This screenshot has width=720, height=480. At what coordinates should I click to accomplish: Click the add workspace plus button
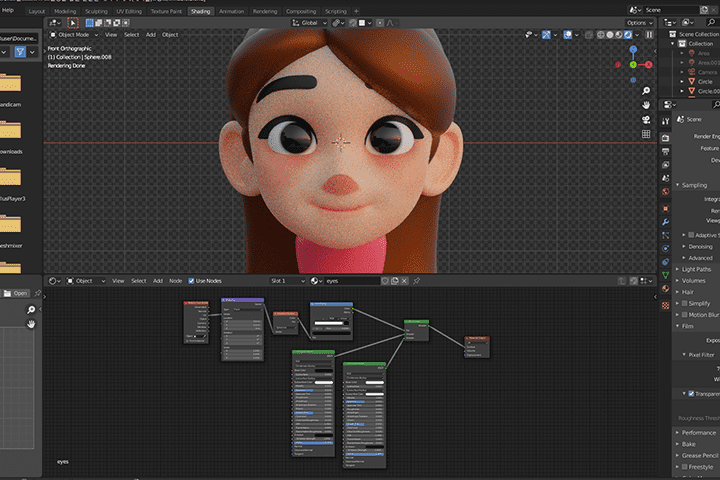pos(356,11)
